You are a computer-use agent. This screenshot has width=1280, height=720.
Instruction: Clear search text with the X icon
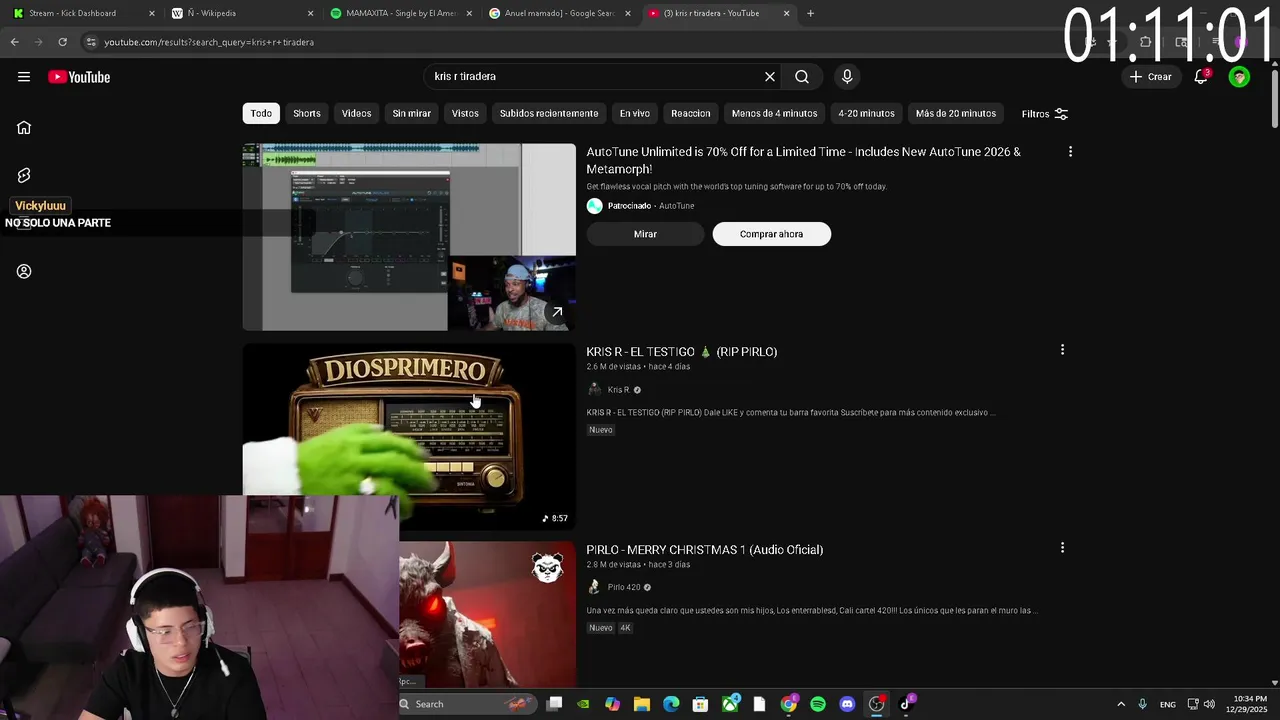[x=770, y=77]
